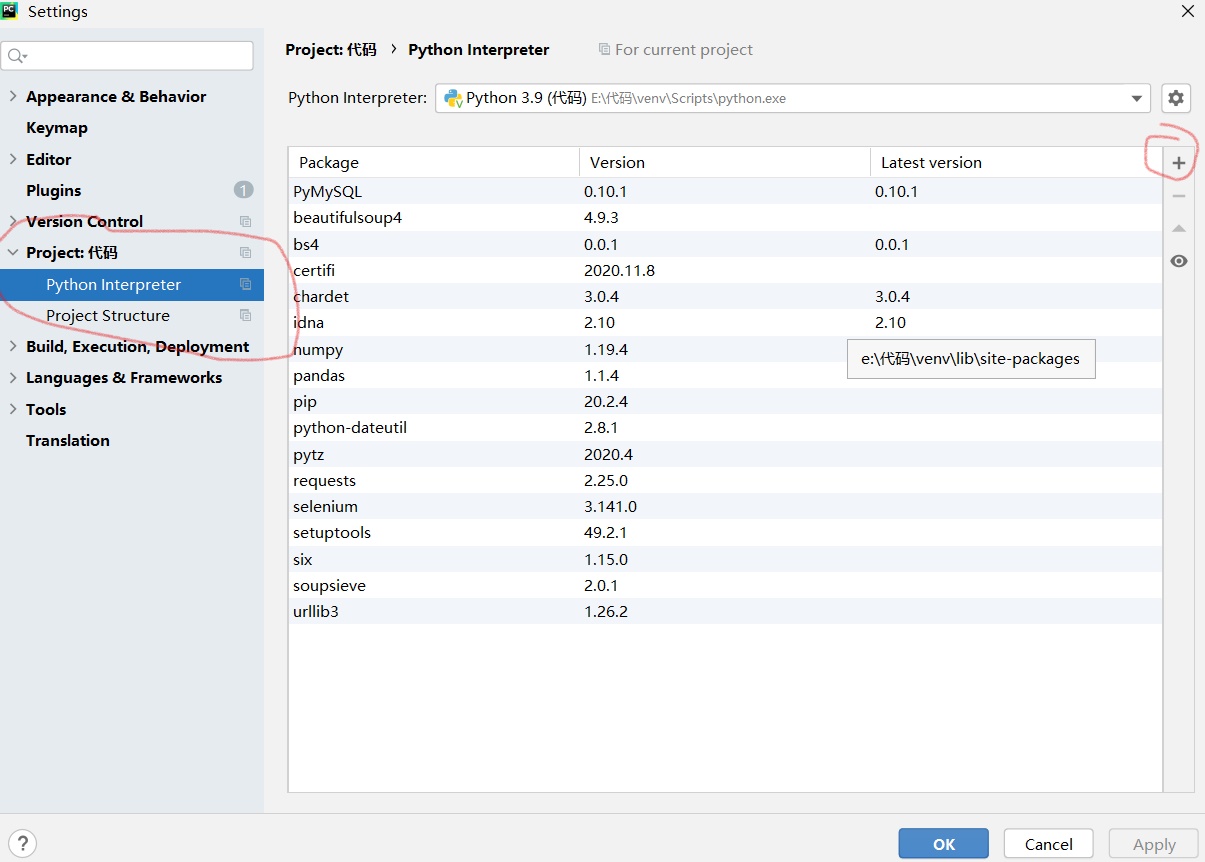Click copy icon beside Version Control

point(245,222)
